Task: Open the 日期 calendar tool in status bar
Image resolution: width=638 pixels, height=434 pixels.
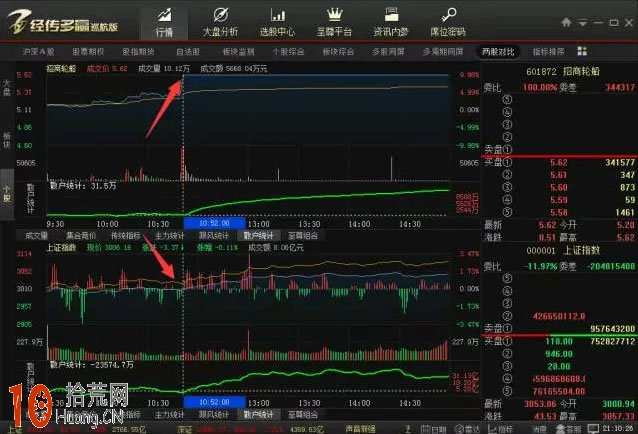Action: pyautogui.click(x=433, y=429)
